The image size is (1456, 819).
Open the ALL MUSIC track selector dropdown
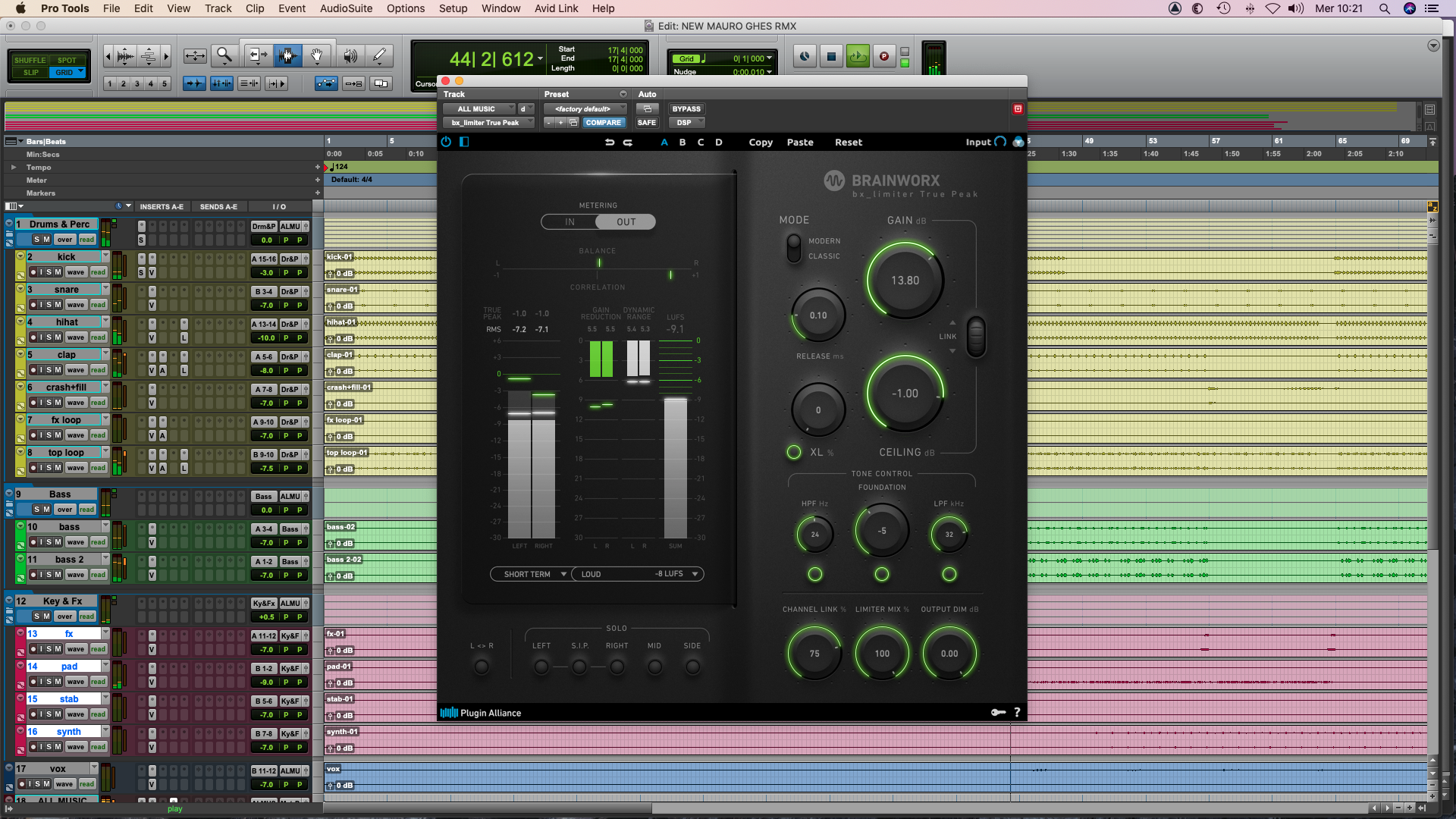click(479, 109)
